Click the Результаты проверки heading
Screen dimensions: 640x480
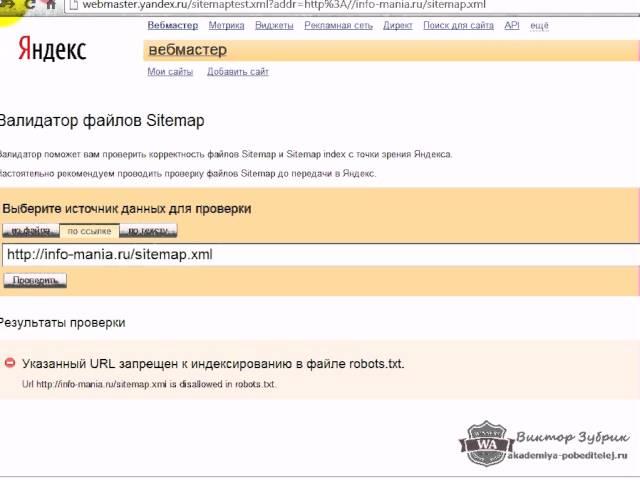click(62, 323)
